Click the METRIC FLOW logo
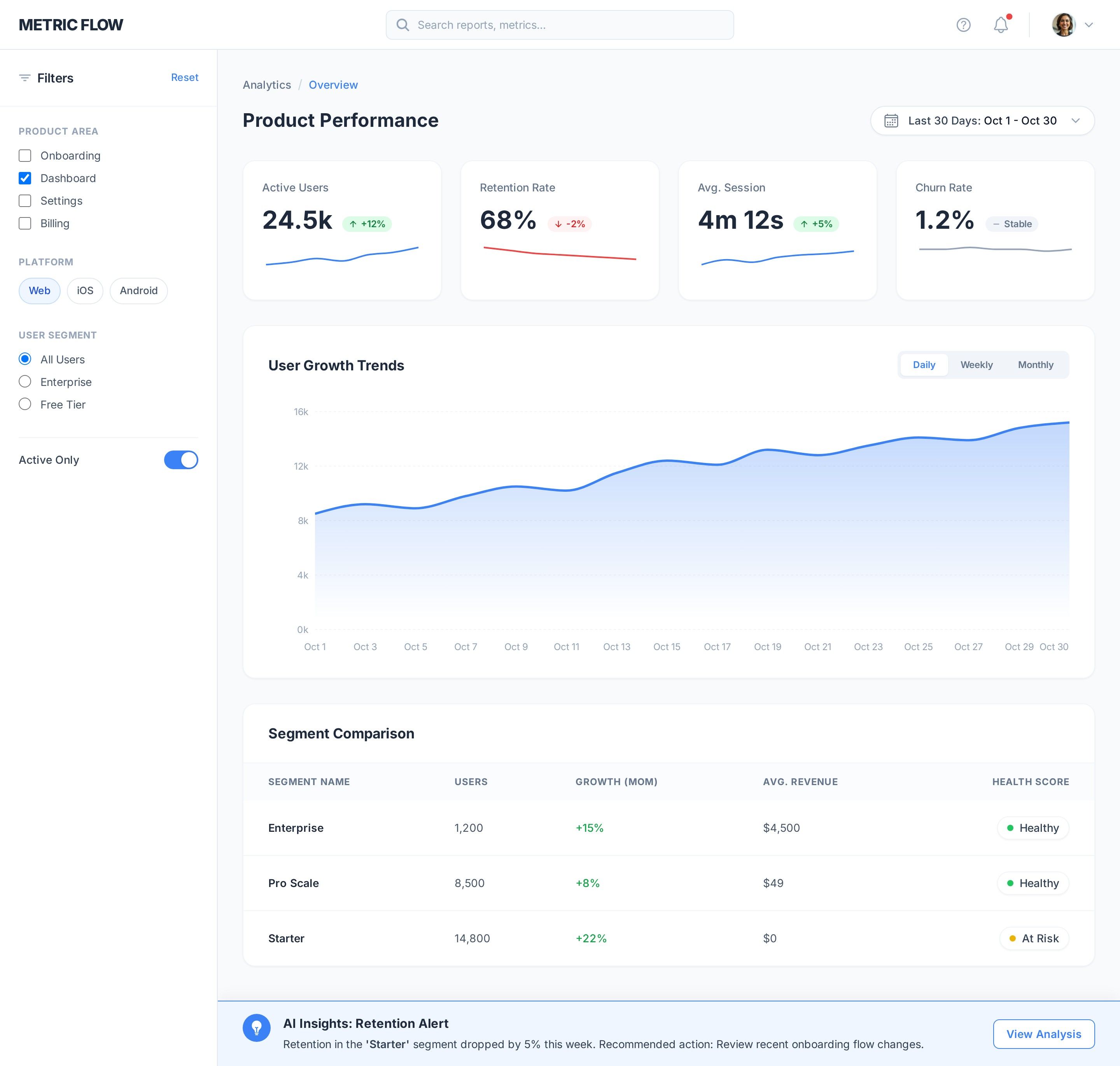1120x1066 pixels. pyautogui.click(x=71, y=25)
